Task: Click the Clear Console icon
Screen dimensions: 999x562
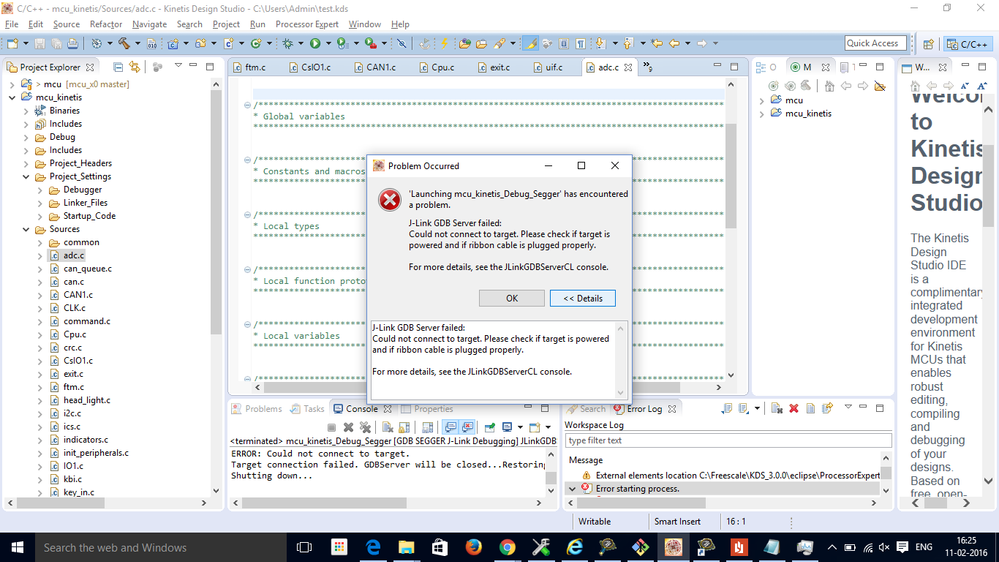Action: coord(387,427)
